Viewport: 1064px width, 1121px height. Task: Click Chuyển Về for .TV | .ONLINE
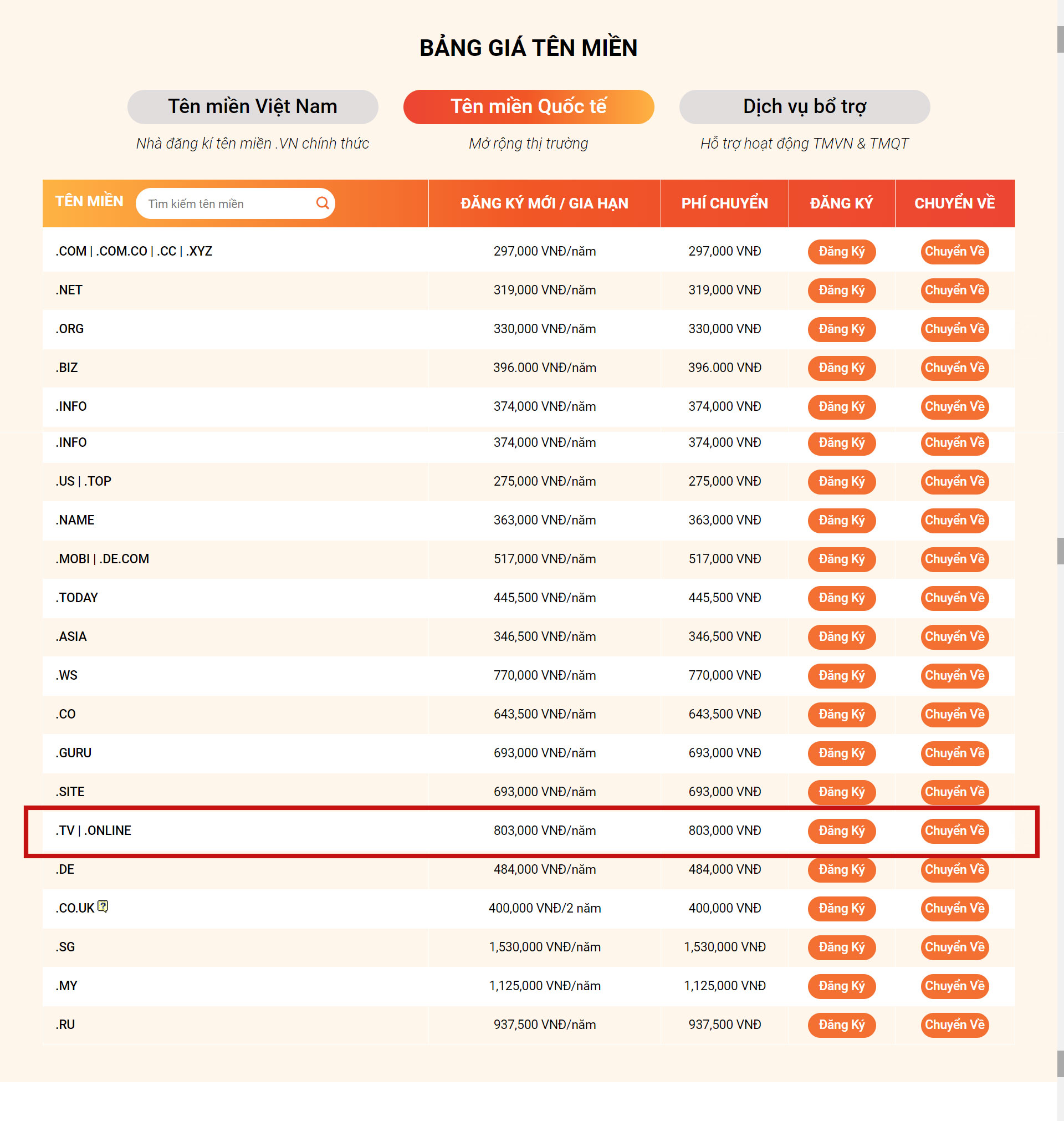point(954,831)
